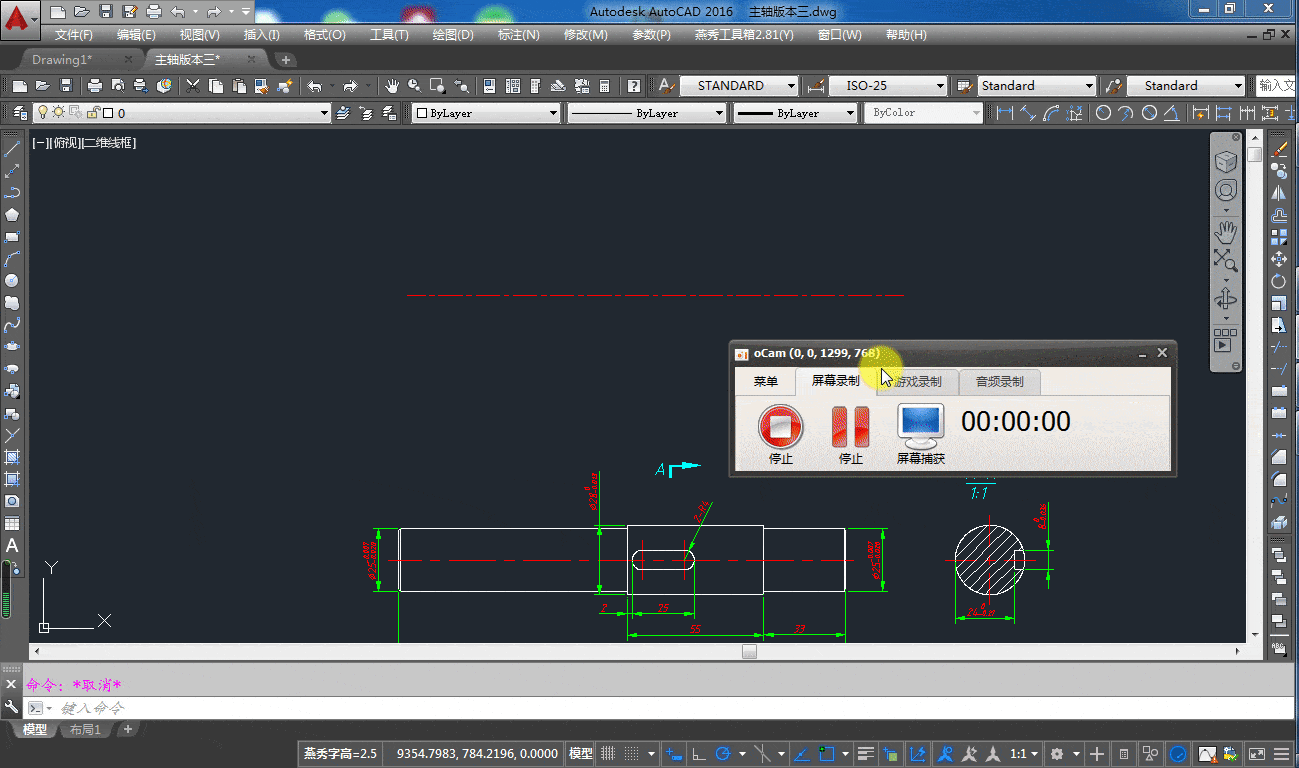This screenshot has height=768, width=1299.
Task: Open the ISO-25 dimension style dropdown
Action: tap(888, 86)
